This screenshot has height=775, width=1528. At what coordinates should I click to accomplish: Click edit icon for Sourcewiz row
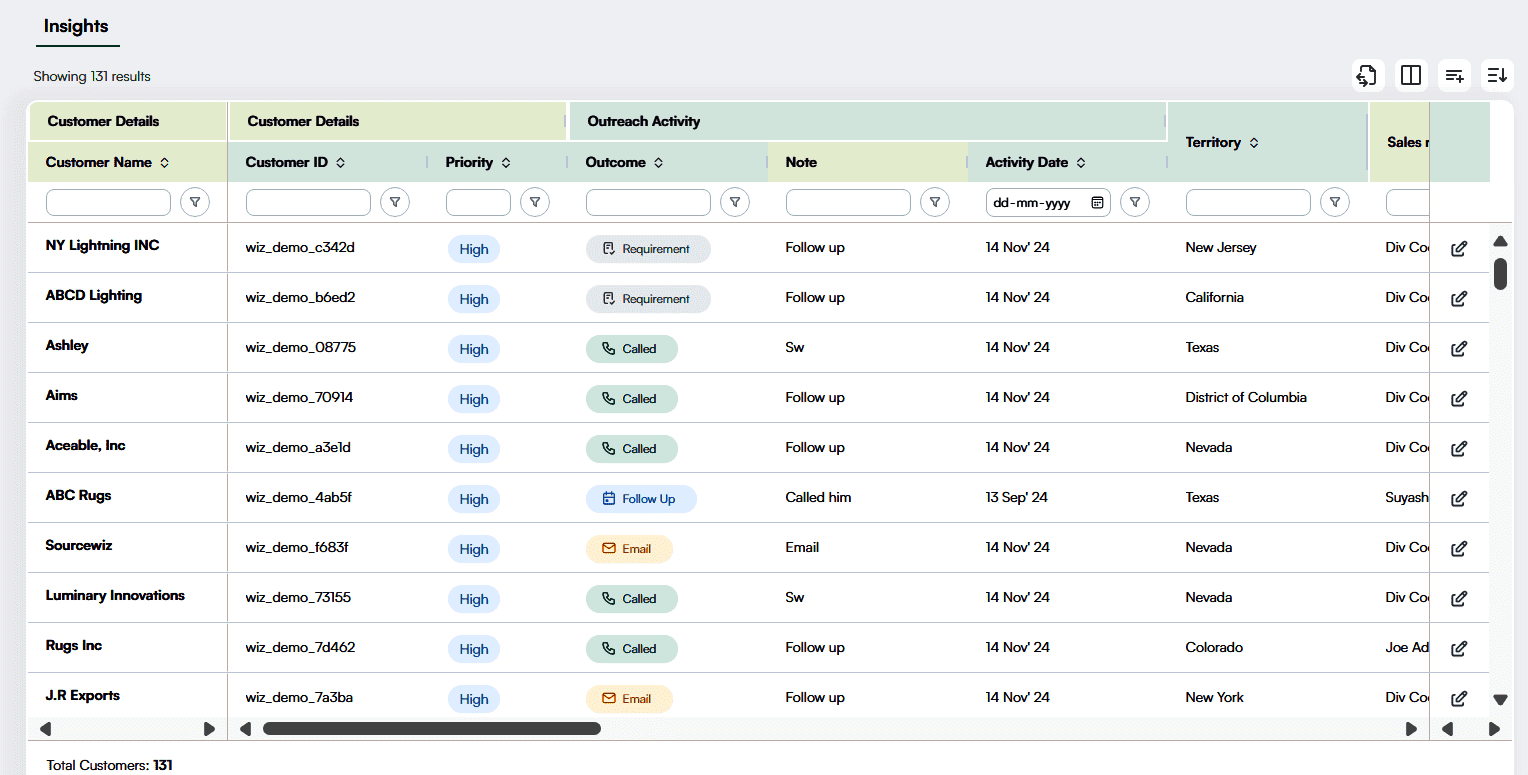point(1459,549)
